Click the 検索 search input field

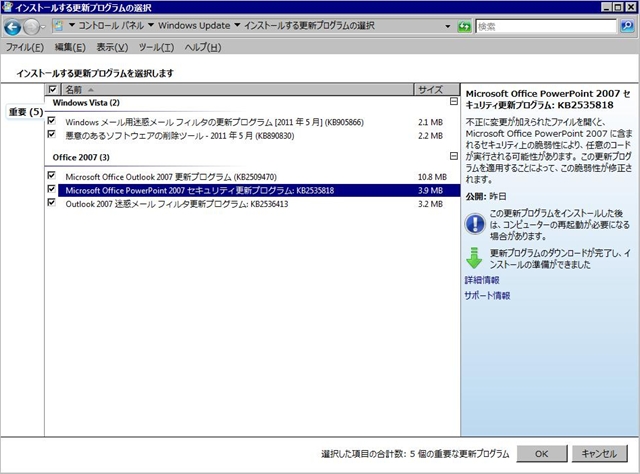click(x=546, y=27)
